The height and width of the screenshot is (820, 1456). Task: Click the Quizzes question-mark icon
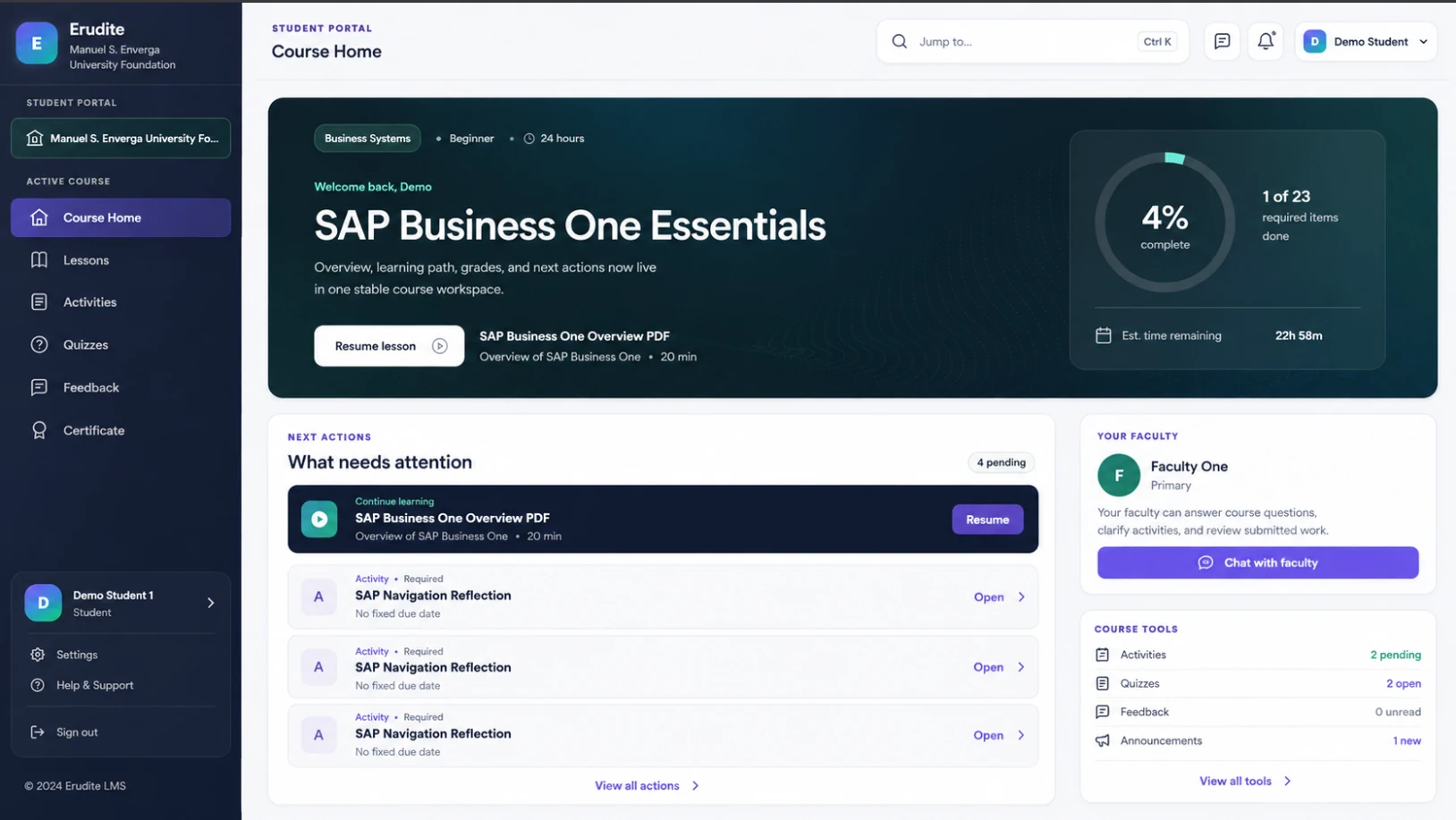[x=38, y=345]
